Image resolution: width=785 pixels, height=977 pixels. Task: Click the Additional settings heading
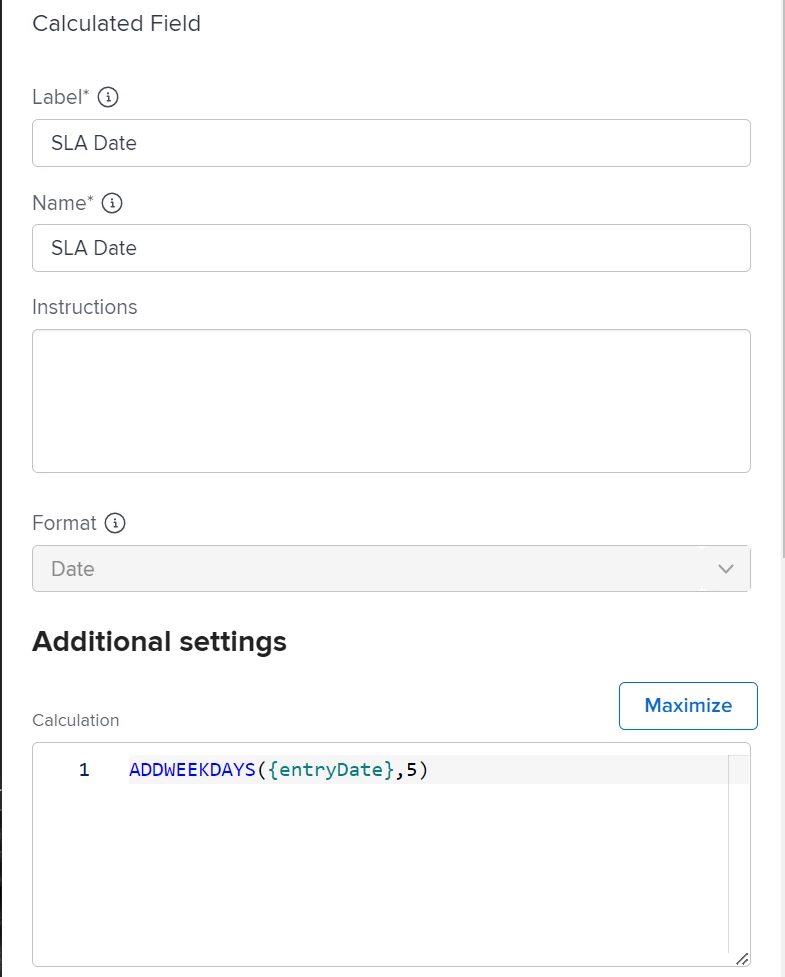click(159, 641)
